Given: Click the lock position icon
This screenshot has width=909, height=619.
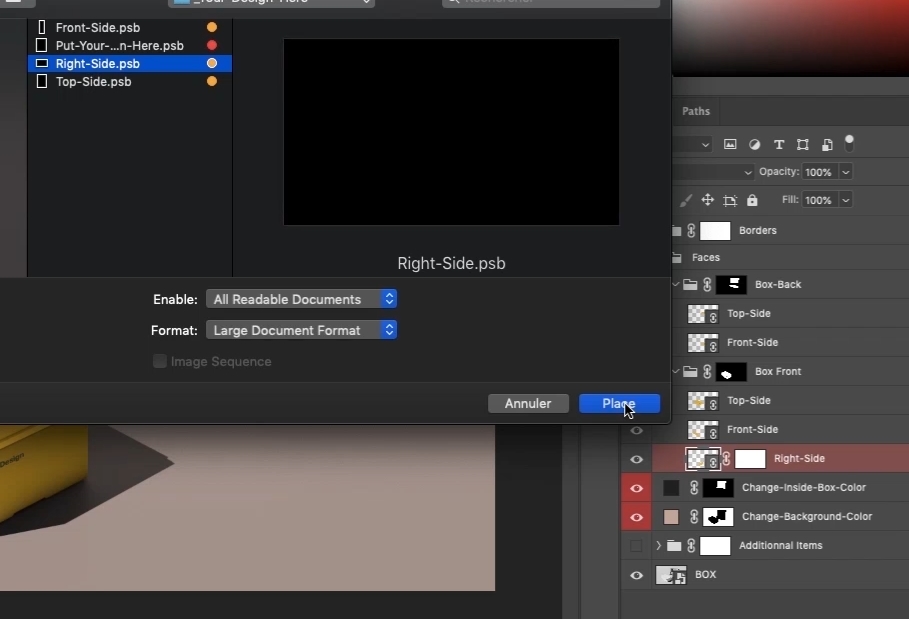Looking at the screenshot, I should 707,200.
